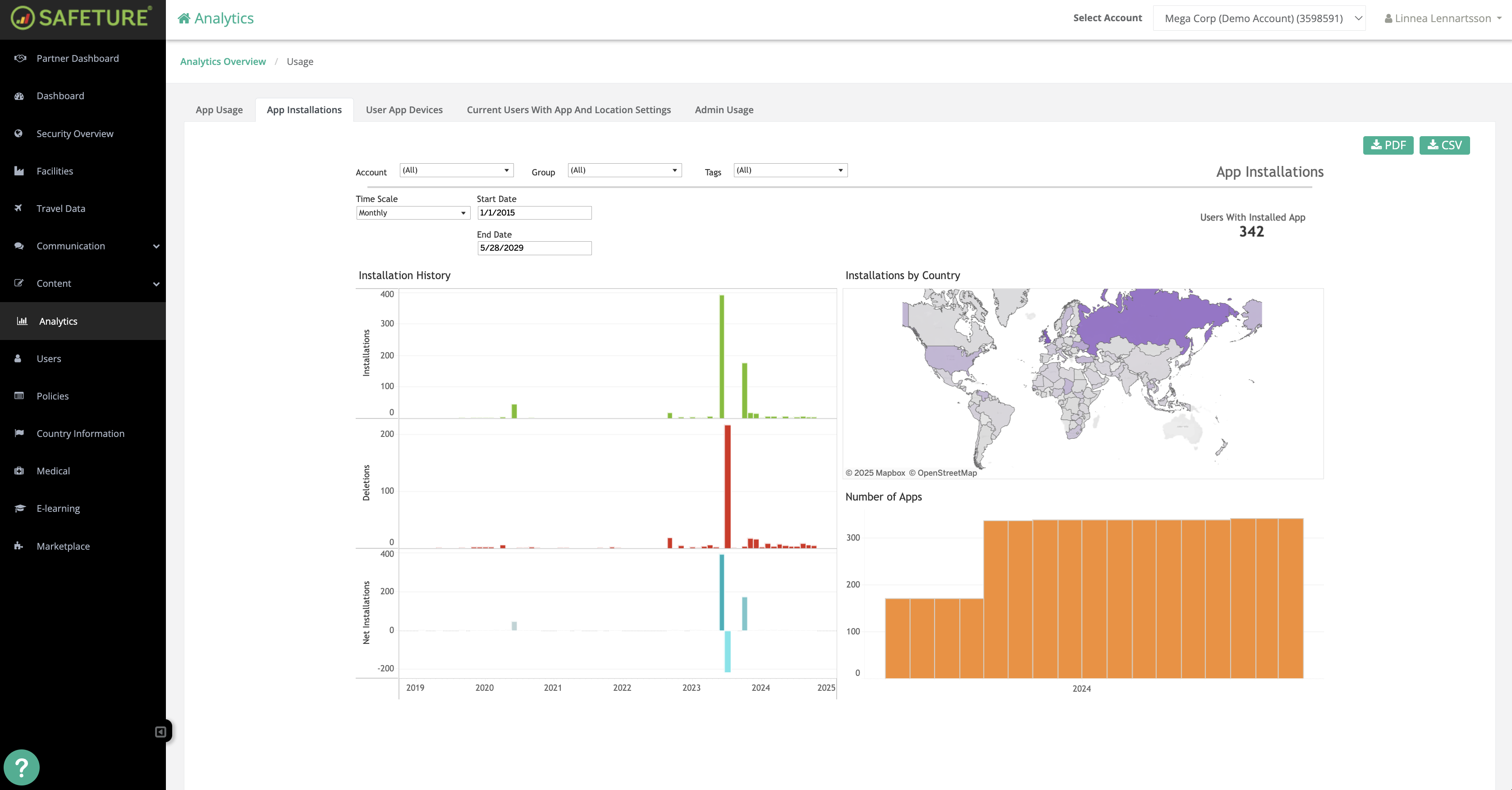Open the E-learning graduation cap icon
1512x790 pixels.
coord(19,508)
